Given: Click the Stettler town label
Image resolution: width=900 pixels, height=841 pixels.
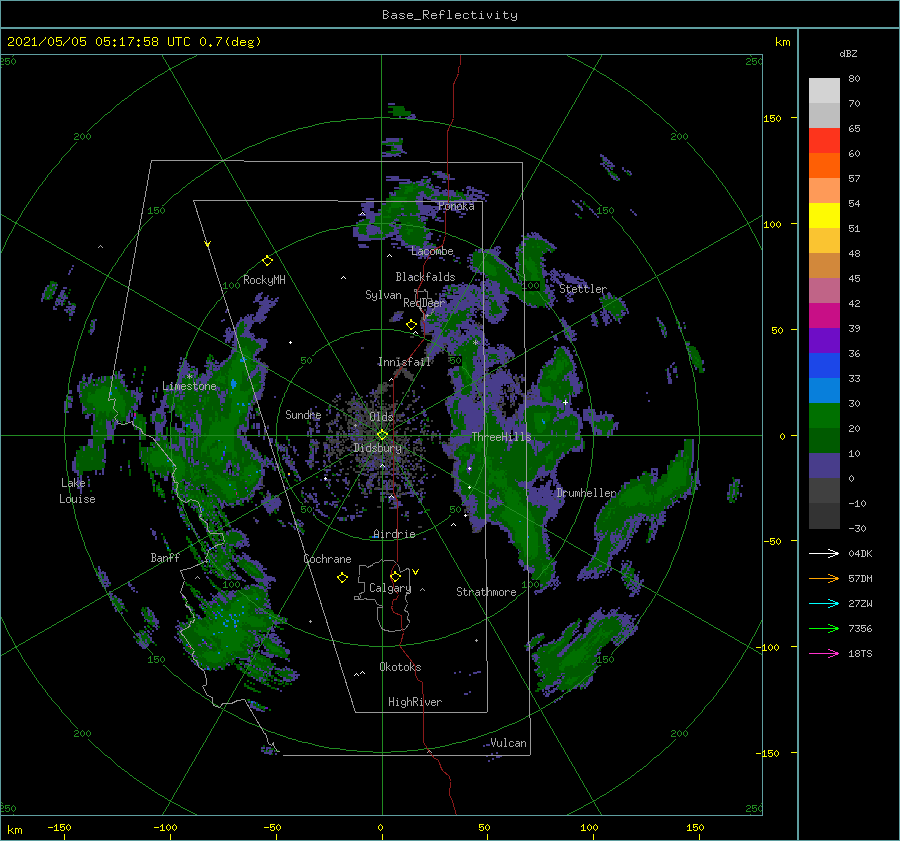Looking at the screenshot, I should point(583,289).
